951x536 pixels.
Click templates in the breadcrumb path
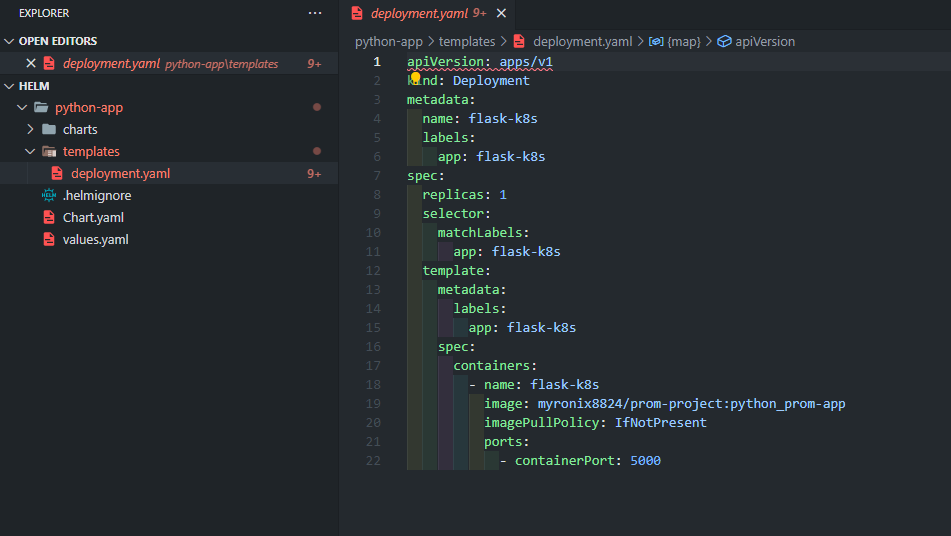point(467,42)
